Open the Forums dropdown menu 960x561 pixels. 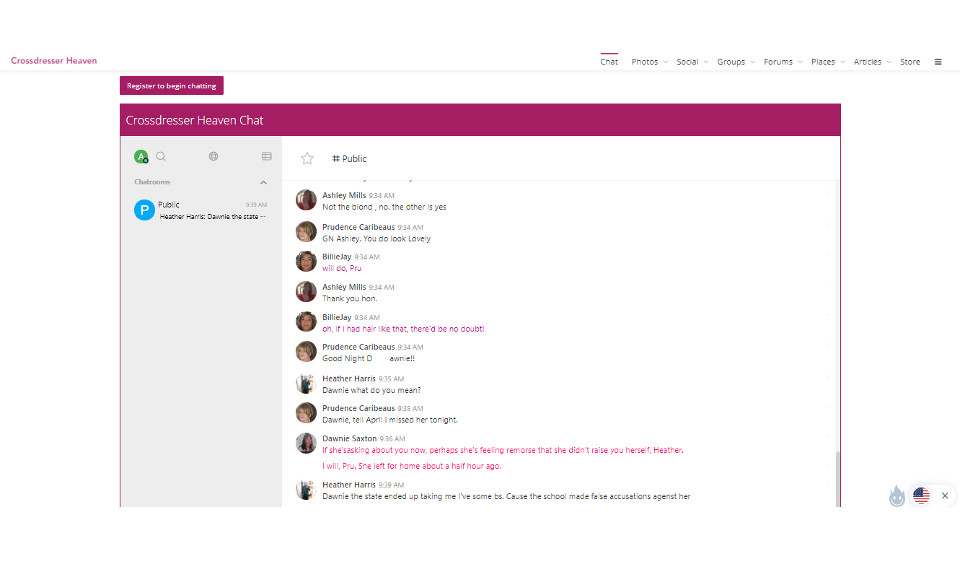click(783, 62)
